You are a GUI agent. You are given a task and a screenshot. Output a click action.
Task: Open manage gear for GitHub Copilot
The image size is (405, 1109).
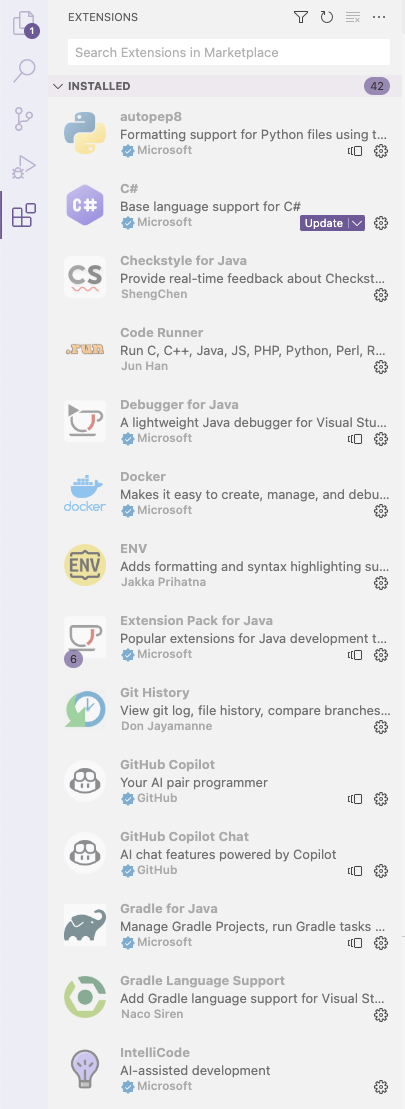click(381, 799)
